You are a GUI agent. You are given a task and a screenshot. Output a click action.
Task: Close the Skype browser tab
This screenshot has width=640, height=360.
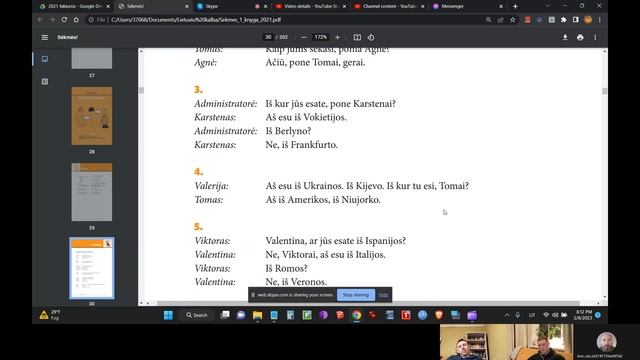pyautogui.click(x=266, y=6)
